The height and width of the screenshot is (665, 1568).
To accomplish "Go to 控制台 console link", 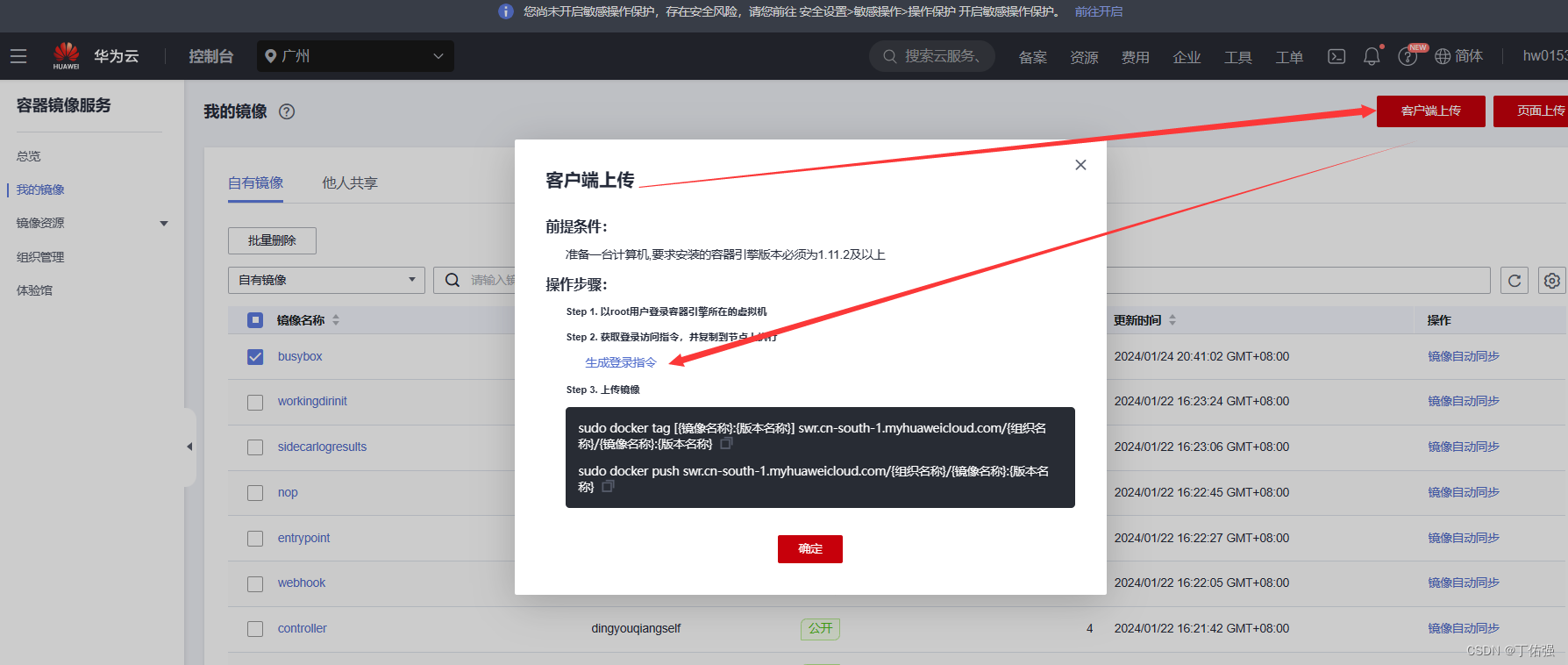I will click(211, 56).
